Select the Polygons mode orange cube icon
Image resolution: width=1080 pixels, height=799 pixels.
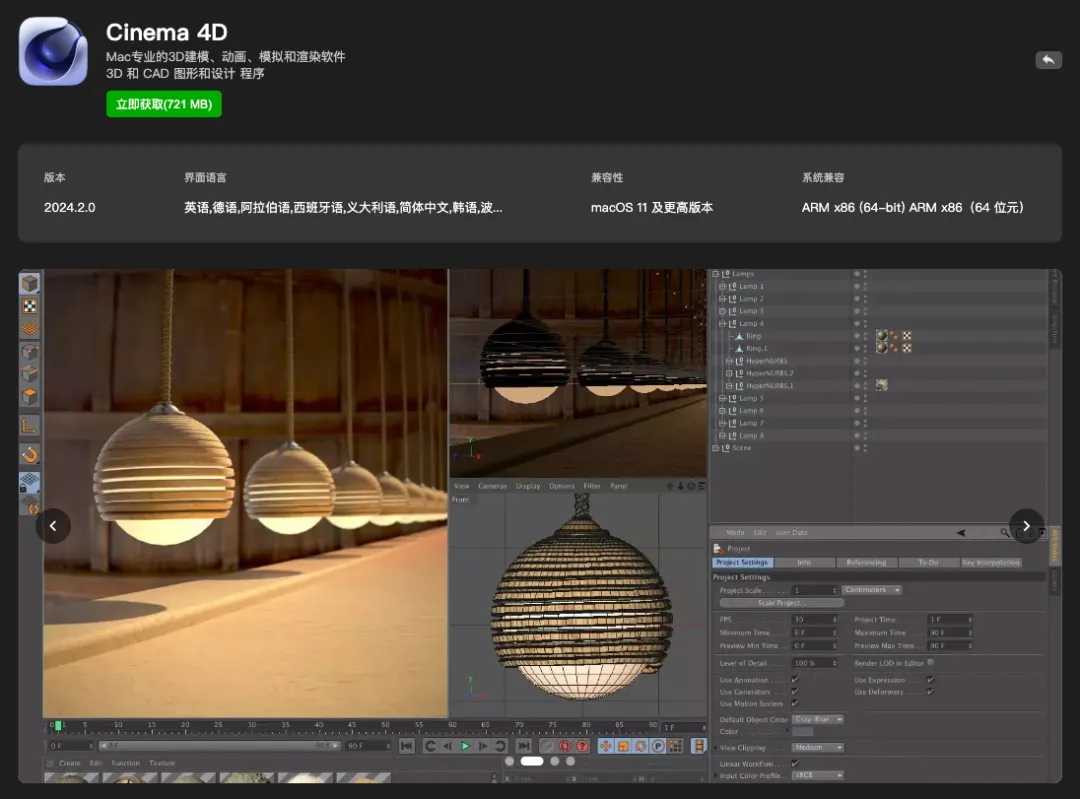[x=30, y=397]
